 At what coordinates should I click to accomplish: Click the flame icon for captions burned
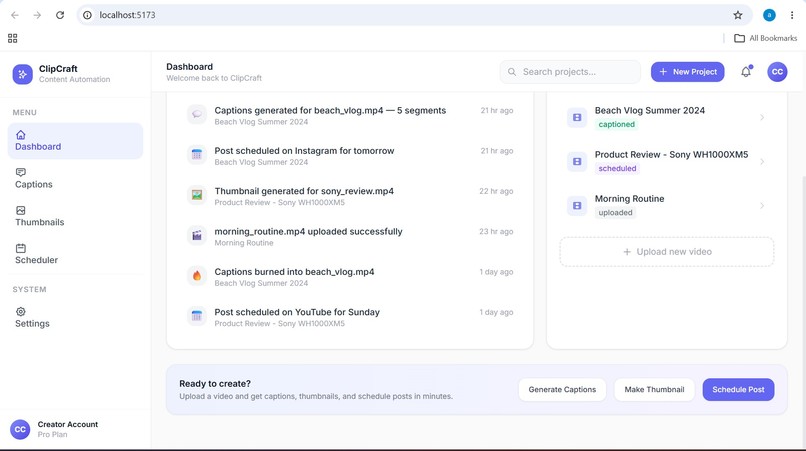(197, 276)
